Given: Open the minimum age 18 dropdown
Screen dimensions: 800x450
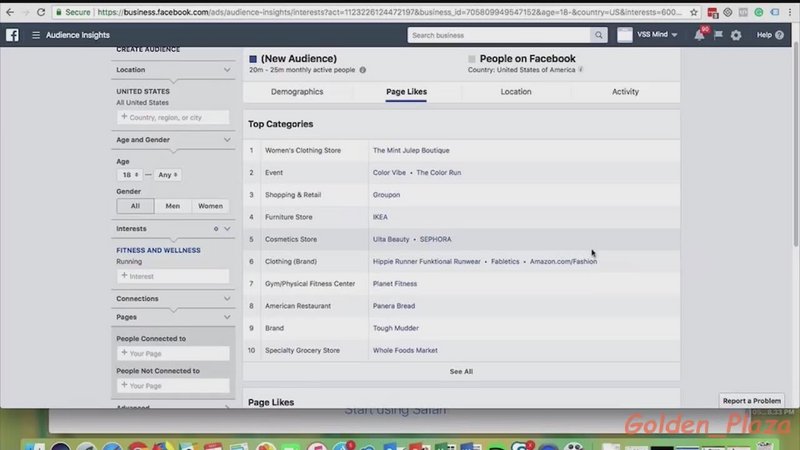Looking at the screenshot, I should [130, 174].
